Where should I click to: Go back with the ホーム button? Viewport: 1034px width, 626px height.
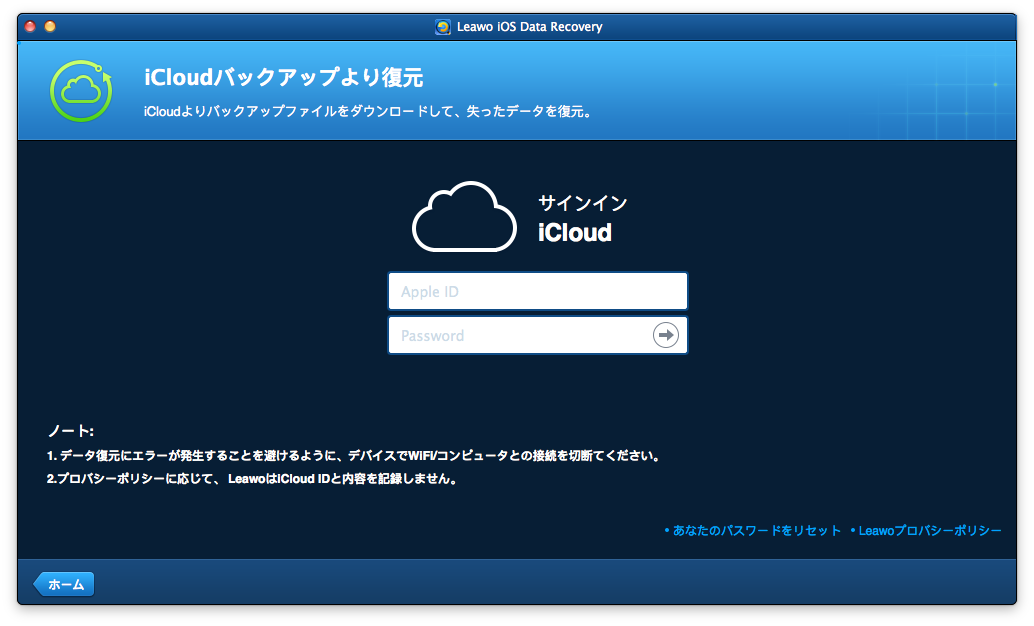pos(64,584)
